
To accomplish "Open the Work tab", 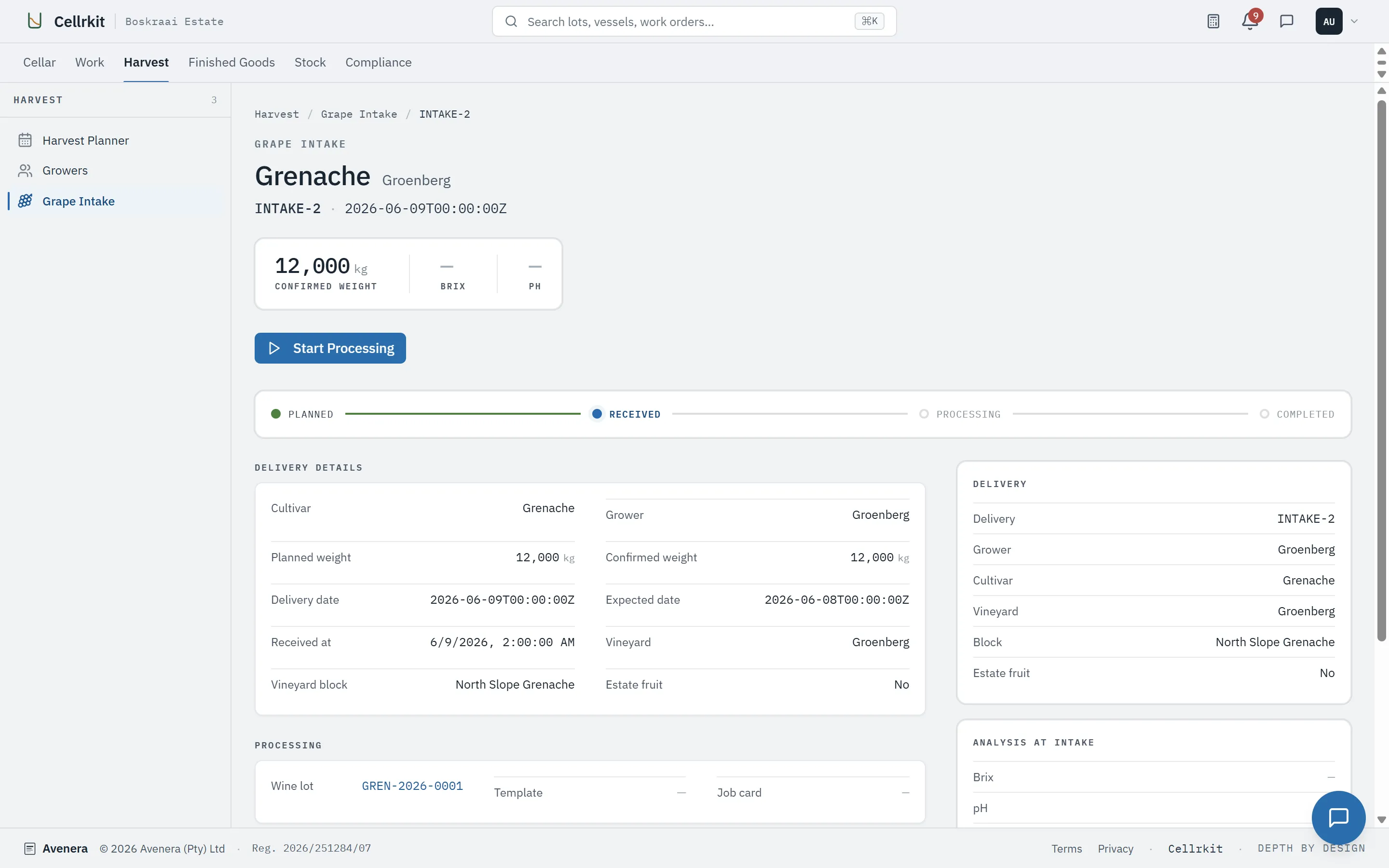I will coord(90,62).
